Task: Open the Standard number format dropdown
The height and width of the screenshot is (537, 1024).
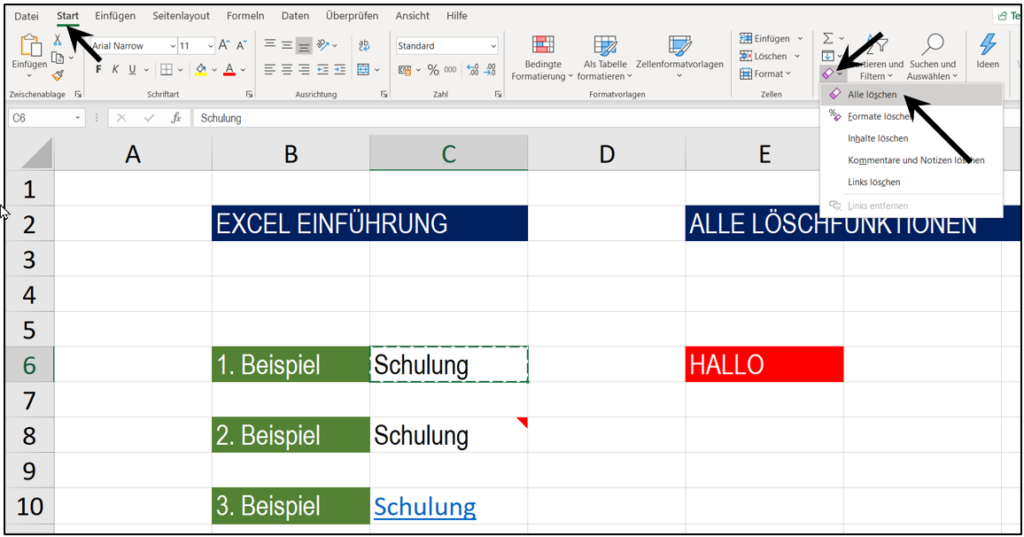Action: point(493,46)
